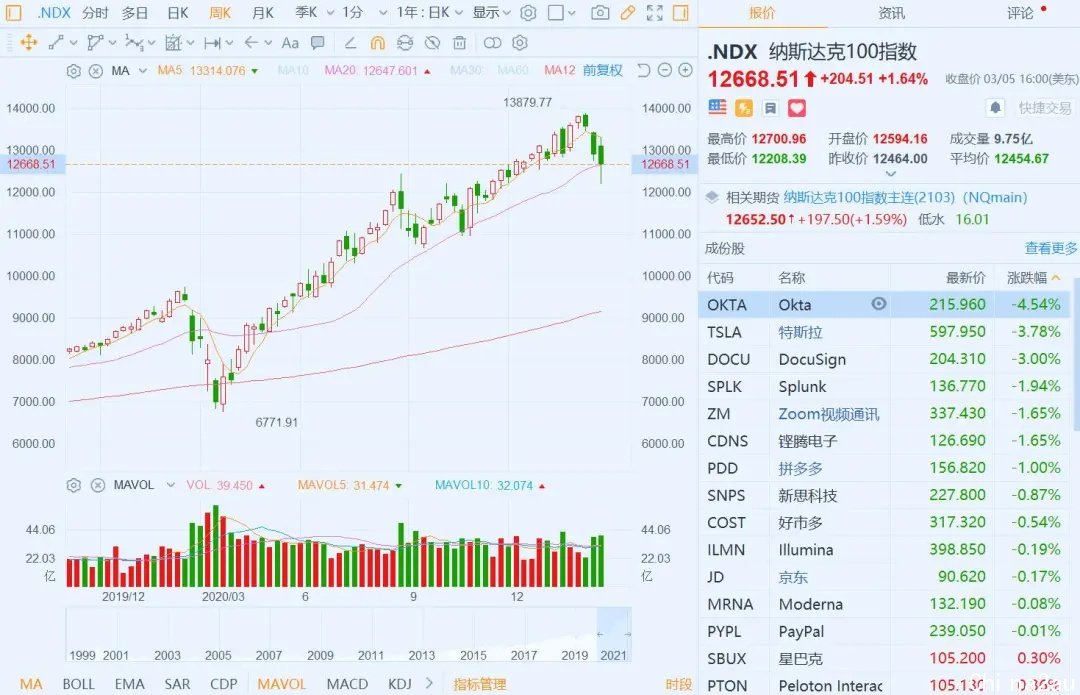Add a comment bubble note

point(318,43)
